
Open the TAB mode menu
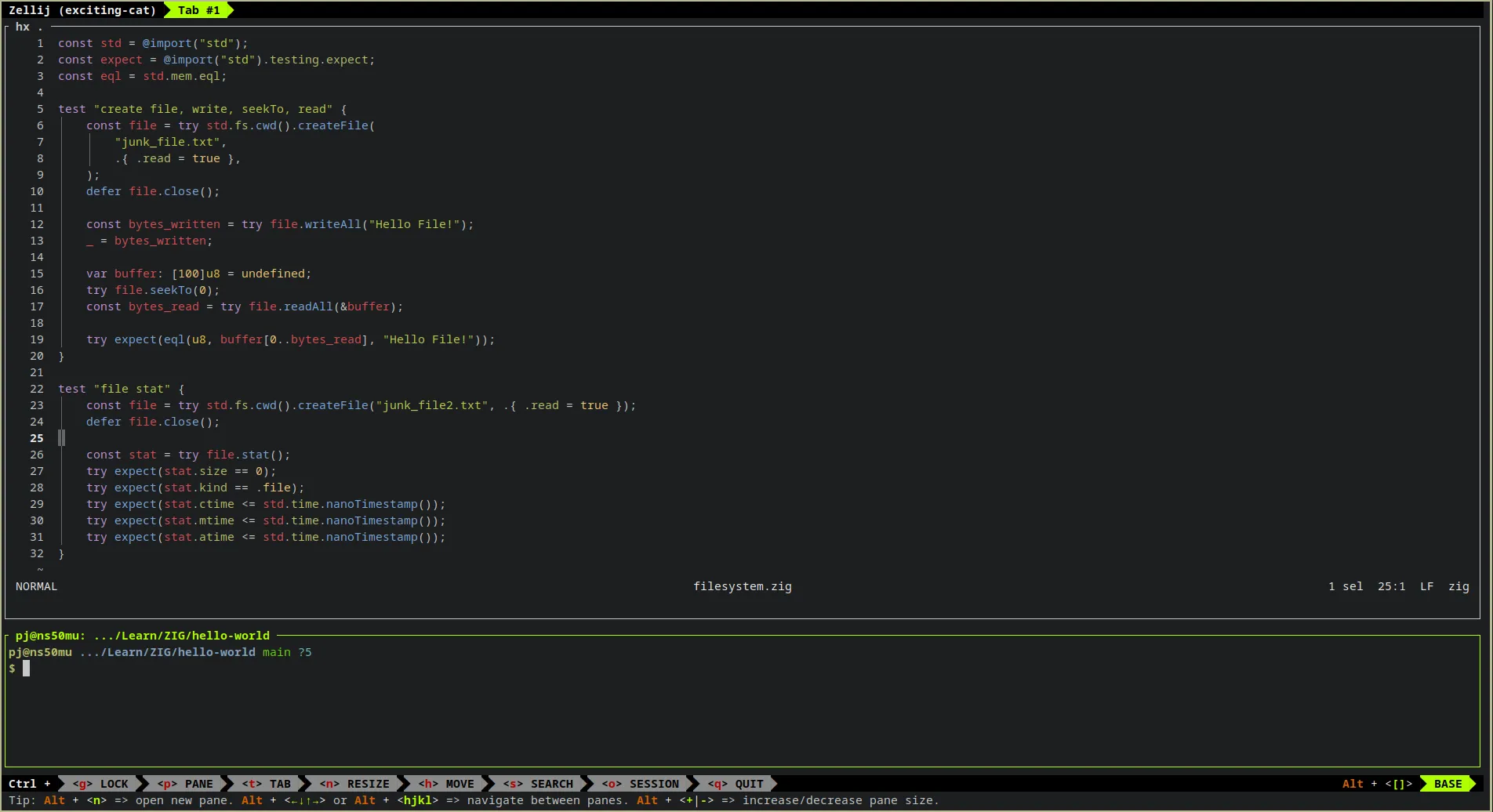[266, 784]
